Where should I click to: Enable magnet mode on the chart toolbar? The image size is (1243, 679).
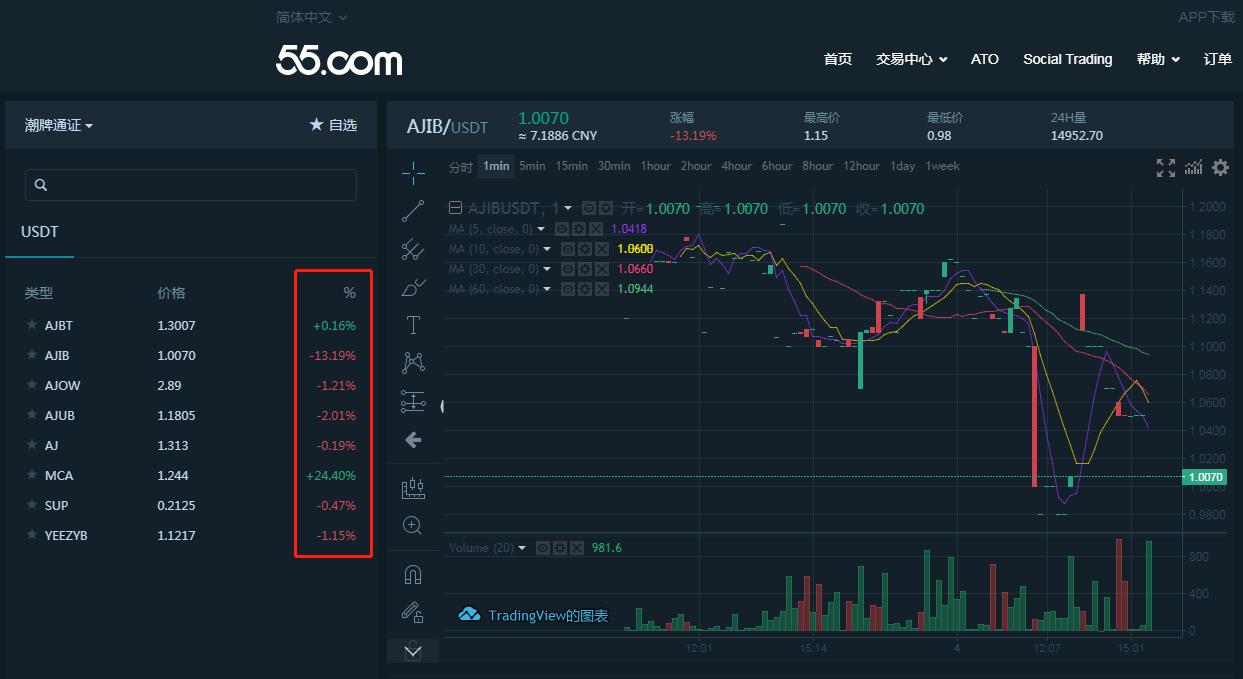pos(412,572)
